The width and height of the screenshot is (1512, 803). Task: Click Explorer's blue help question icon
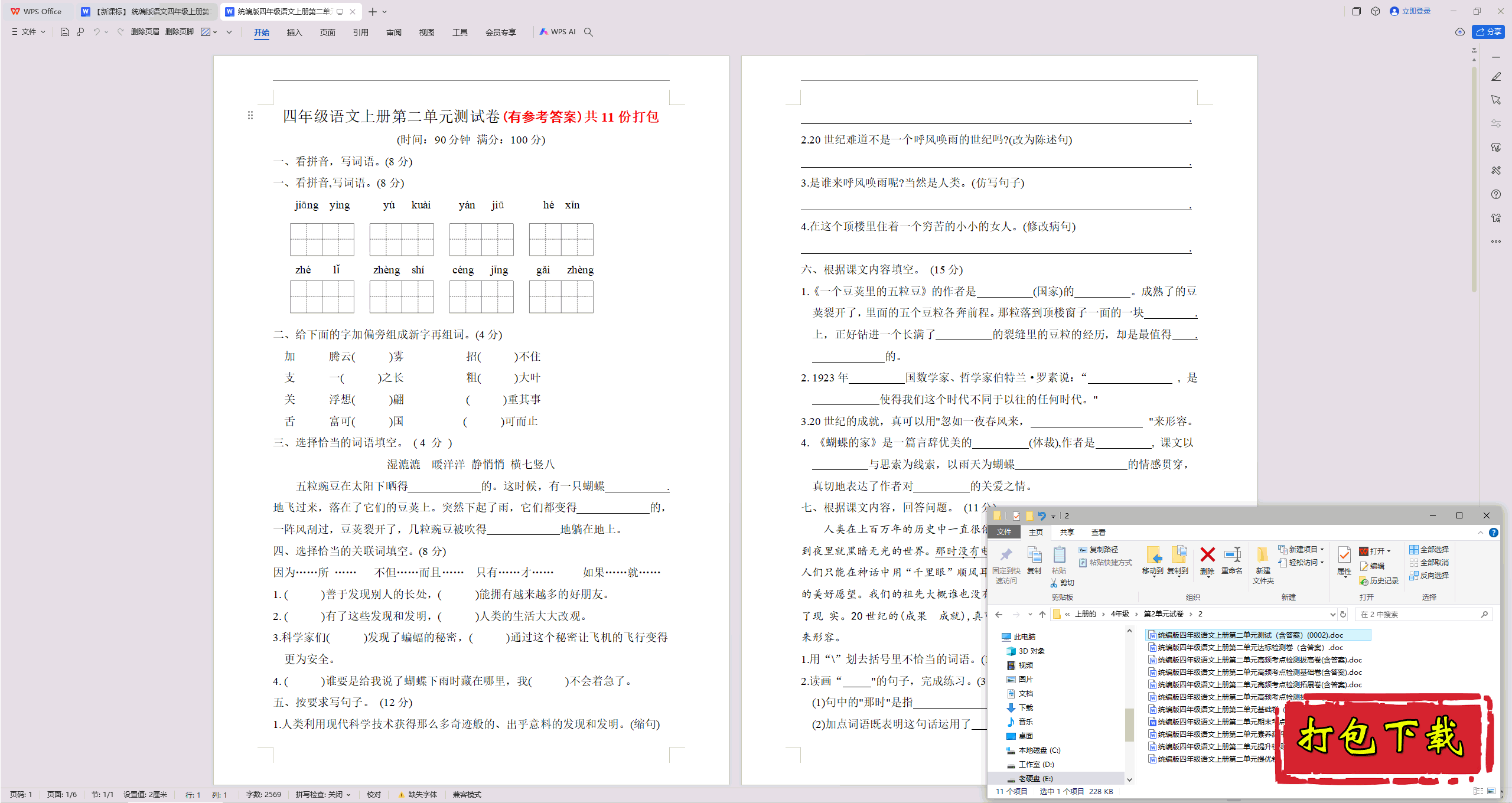click(x=1494, y=532)
